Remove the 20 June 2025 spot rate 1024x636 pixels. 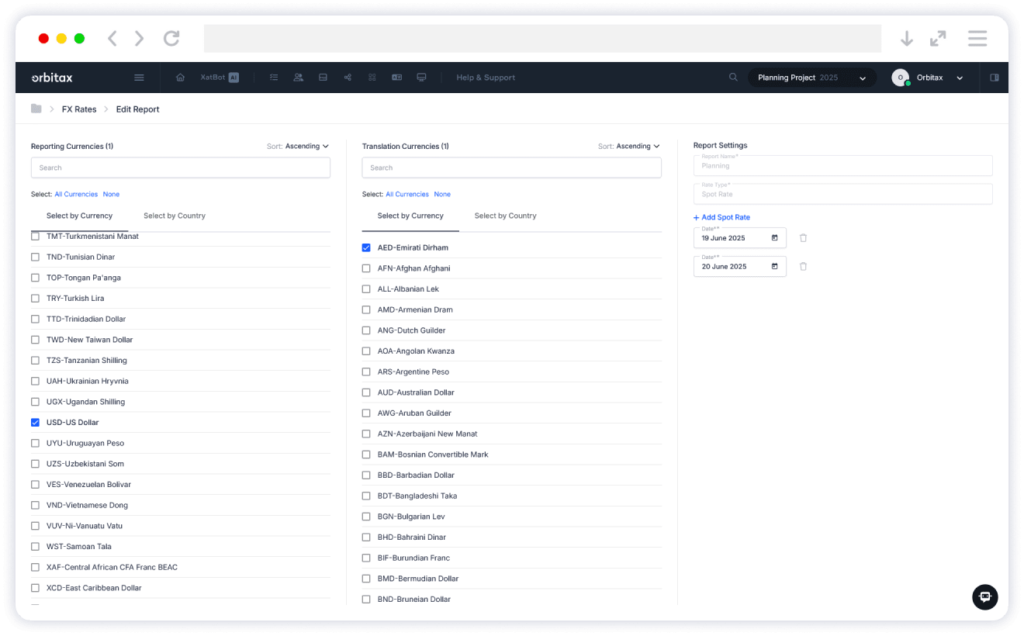coord(803,267)
